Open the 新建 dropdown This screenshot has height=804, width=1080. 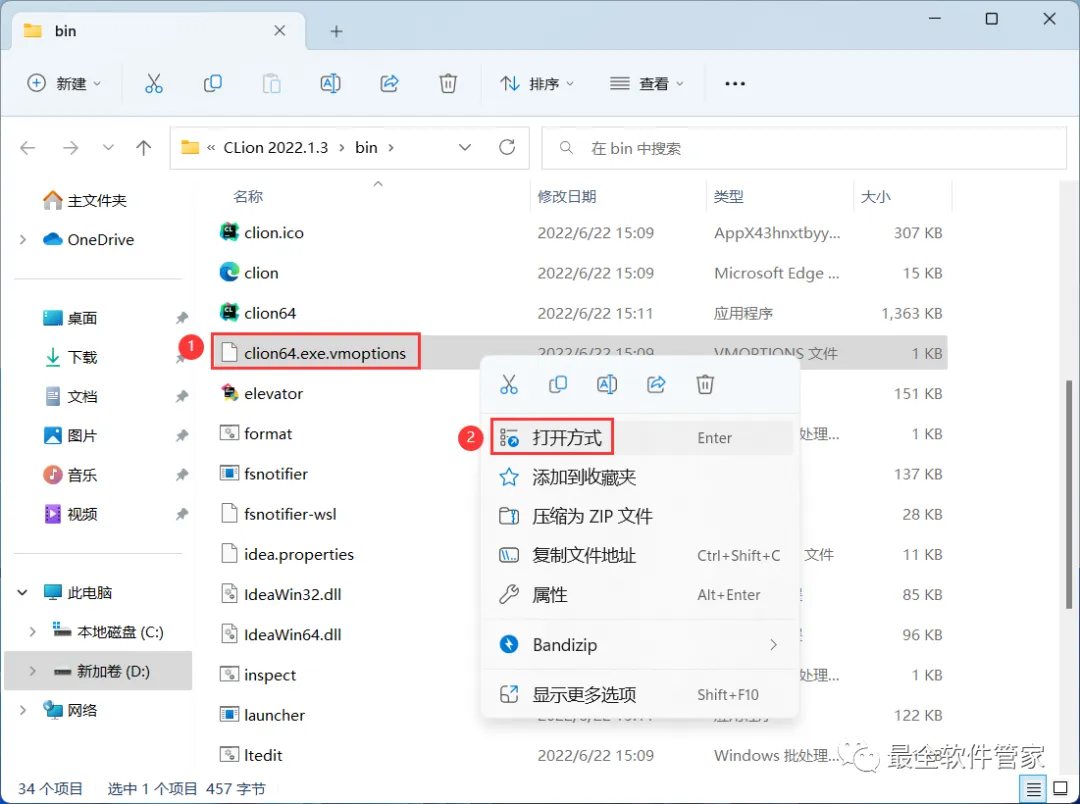click(64, 83)
